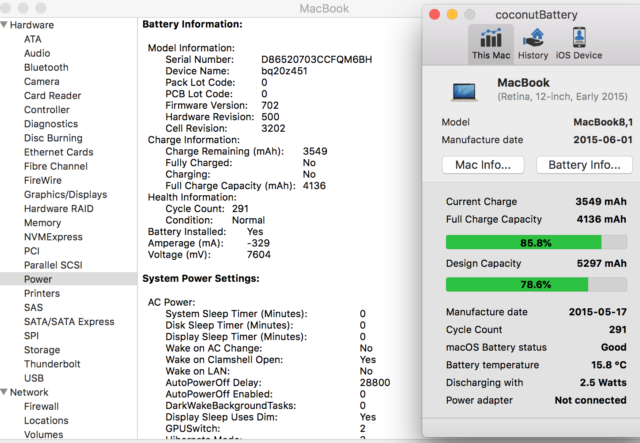Click the Mac Info... button
The image size is (640, 443).
[483, 165]
